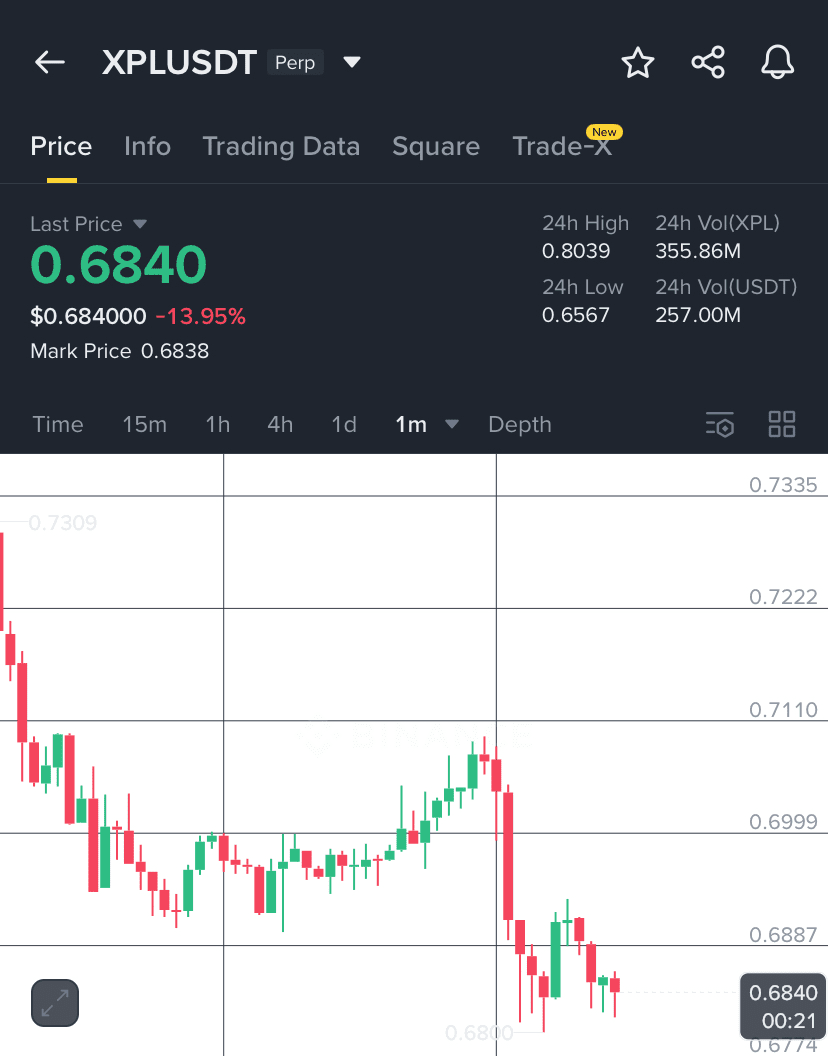Image resolution: width=828 pixels, height=1056 pixels.
Task: Select the Time chart view
Action: (x=58, y=424)
